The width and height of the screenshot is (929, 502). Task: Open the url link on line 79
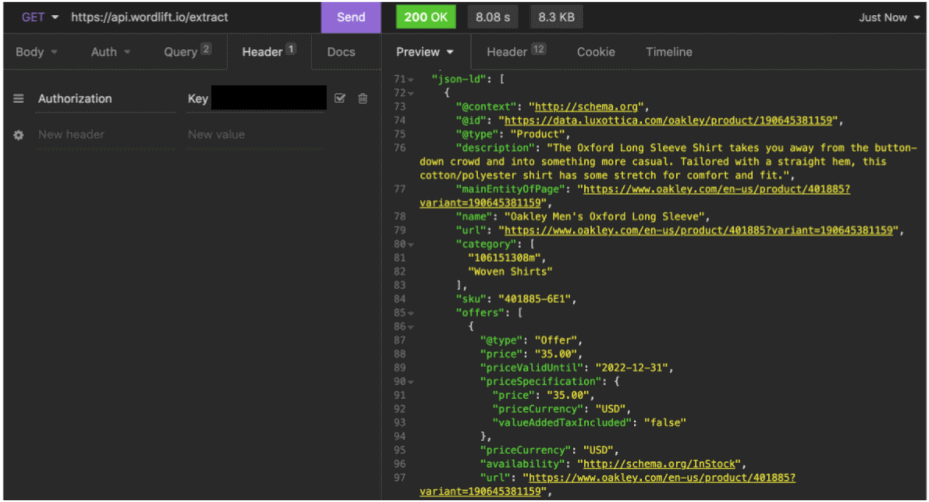coord(698,230)
